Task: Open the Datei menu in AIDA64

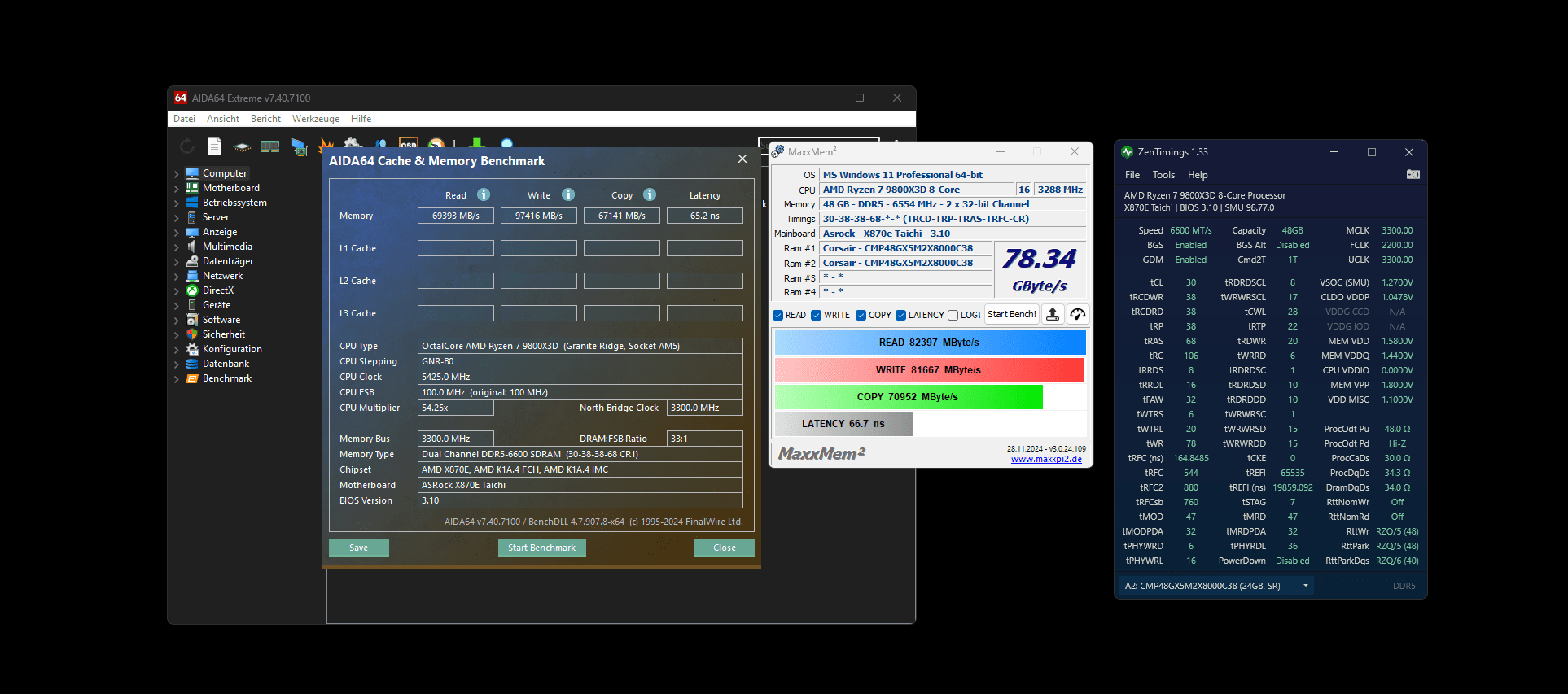Action: pyautogui.click(x=184, y=119)
